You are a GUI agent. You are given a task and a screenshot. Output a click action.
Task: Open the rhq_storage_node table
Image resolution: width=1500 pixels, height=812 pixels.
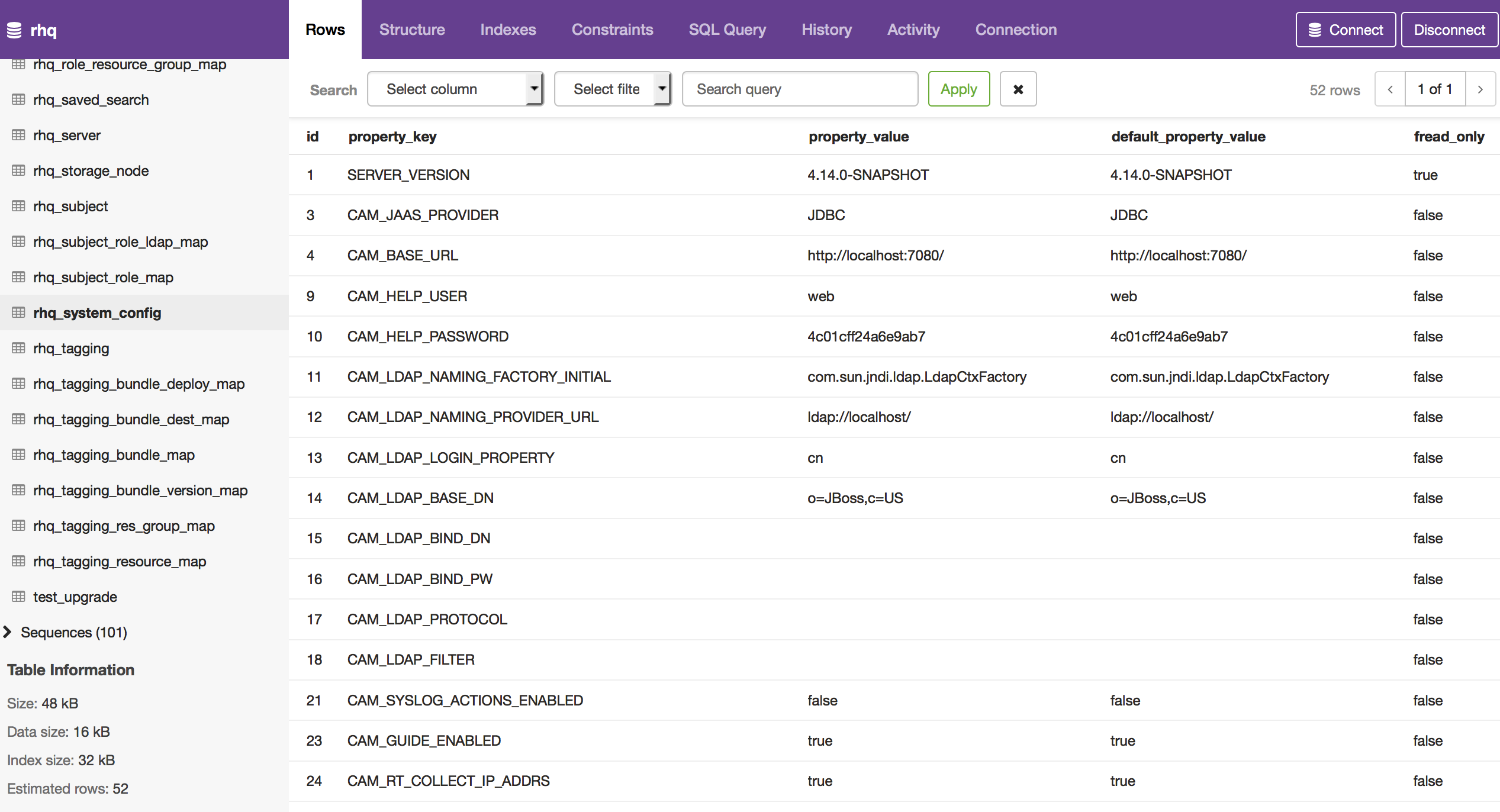point(91,171)
